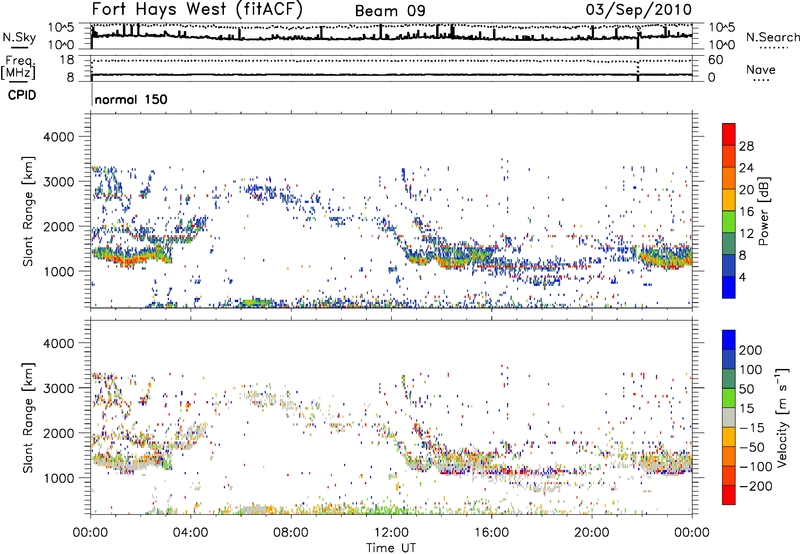The image size is (800, 554).
Task: Click the Velocity color bar value '-200'
Action: point(755,486)
